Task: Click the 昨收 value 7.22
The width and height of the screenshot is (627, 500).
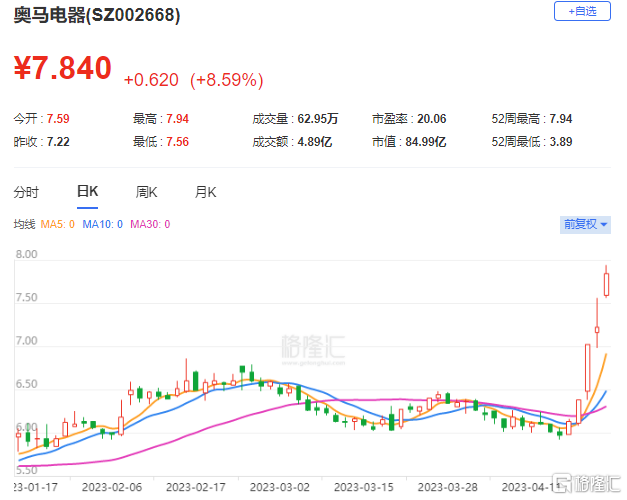Action: [58, 142]
